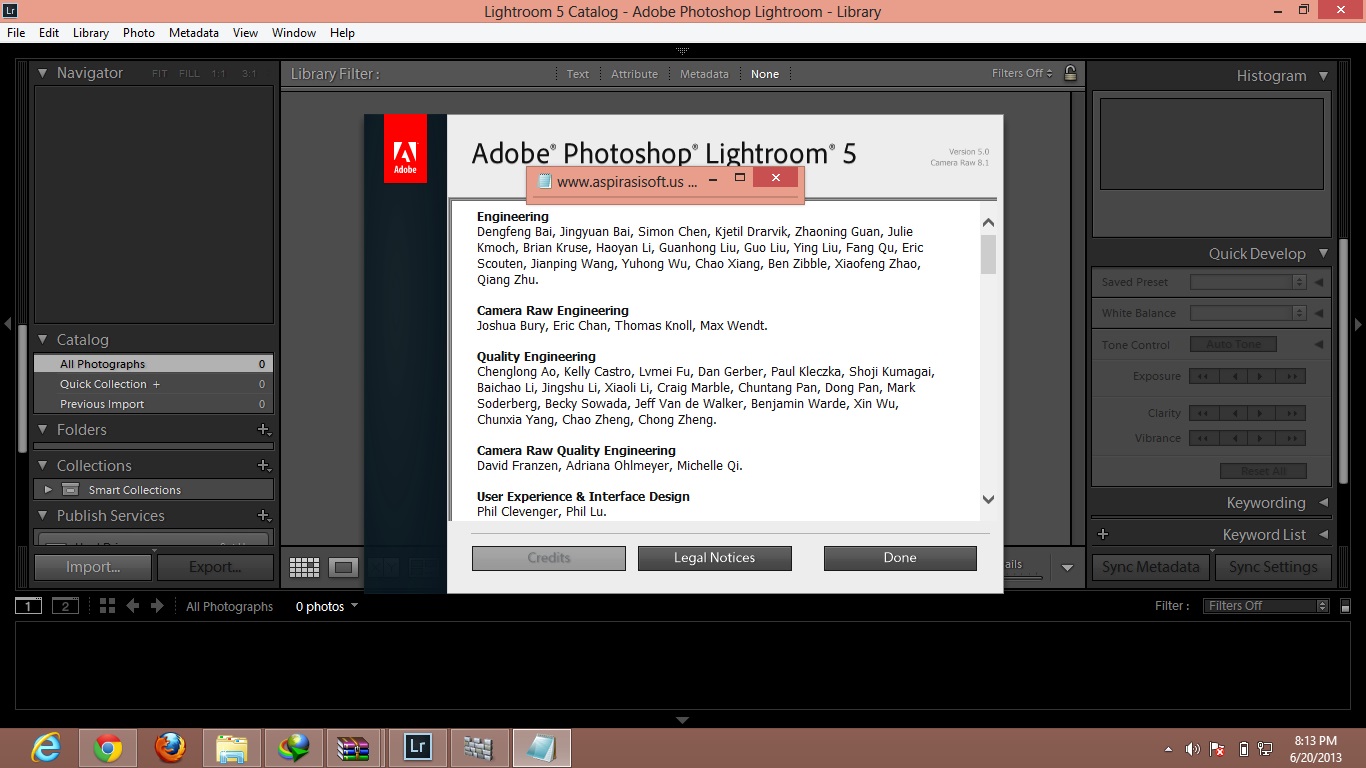
Task: Click the filmstrip grid shortcut icon
Action: click(107, 606)
